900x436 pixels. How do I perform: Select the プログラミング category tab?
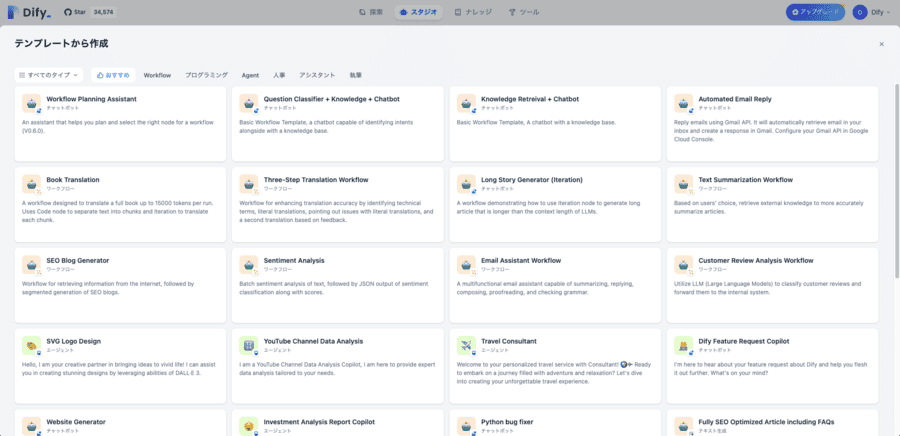(x=206, y=75)
